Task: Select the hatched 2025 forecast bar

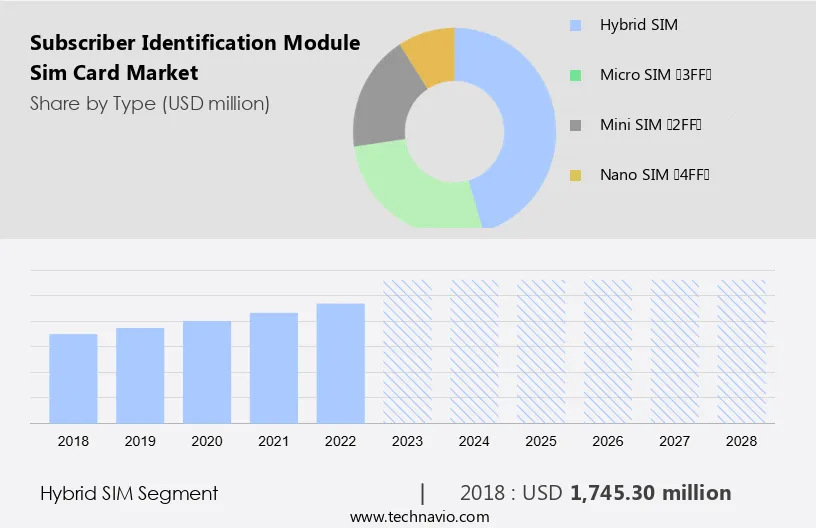Action: pos(541,351)
